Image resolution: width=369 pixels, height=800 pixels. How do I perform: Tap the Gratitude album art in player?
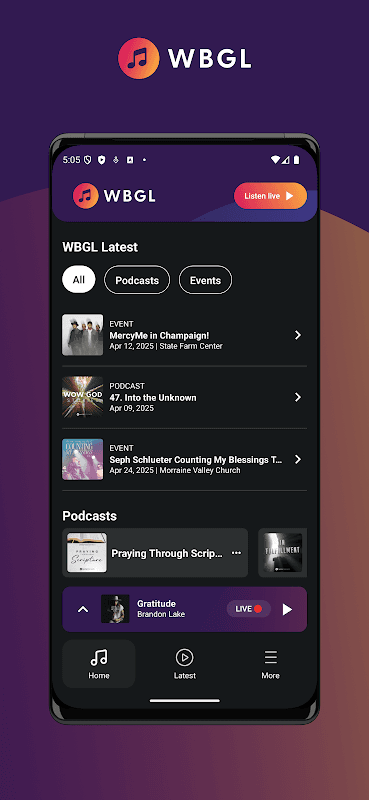pos(115,609)
